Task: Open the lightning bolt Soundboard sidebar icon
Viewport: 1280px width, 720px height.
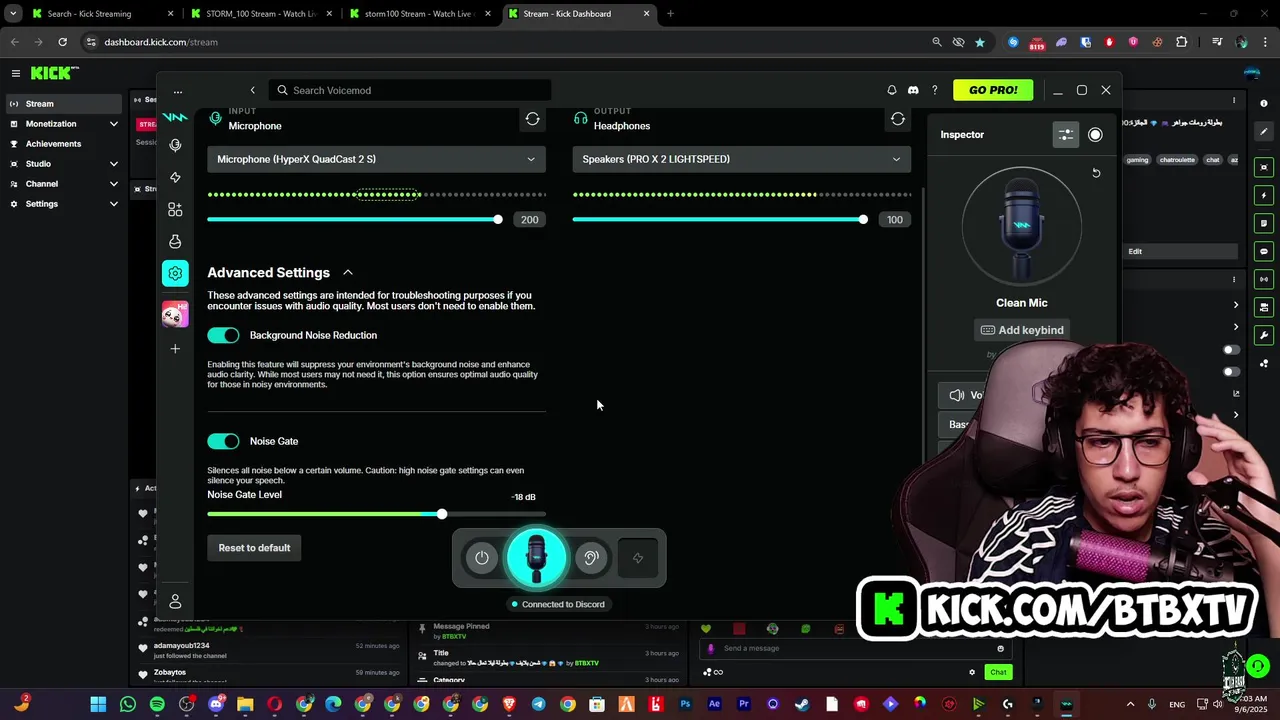Action: pyautogui.click(x=175, y=177)
